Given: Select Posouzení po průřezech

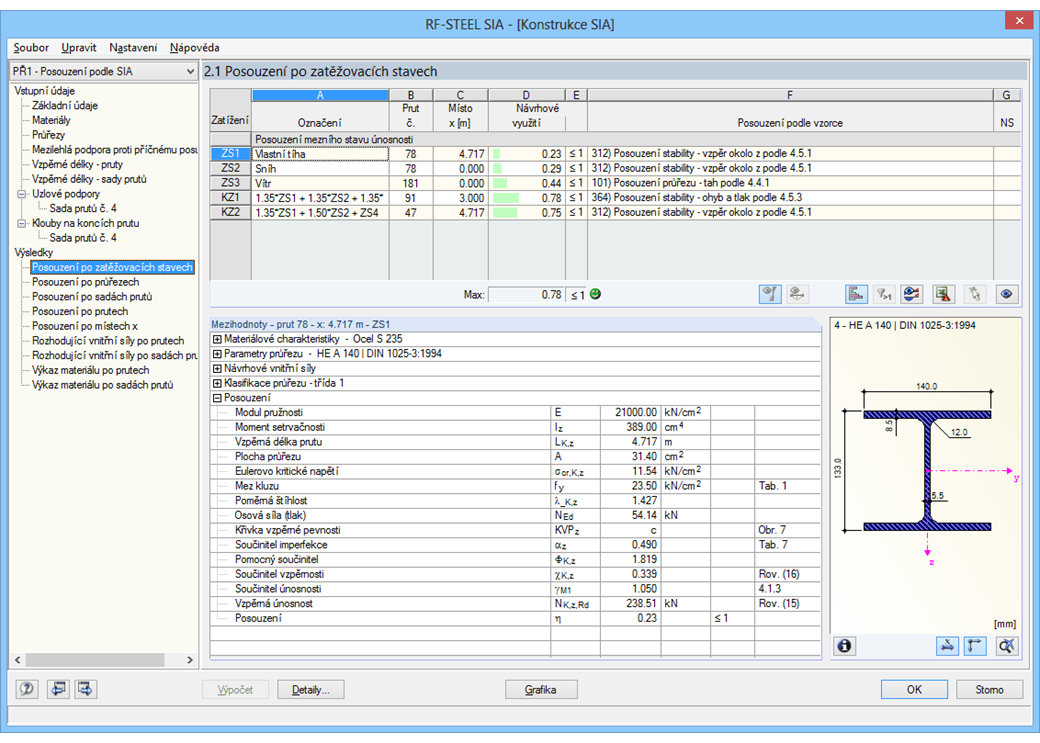Looking at the screenshot, I should (85, 282).
